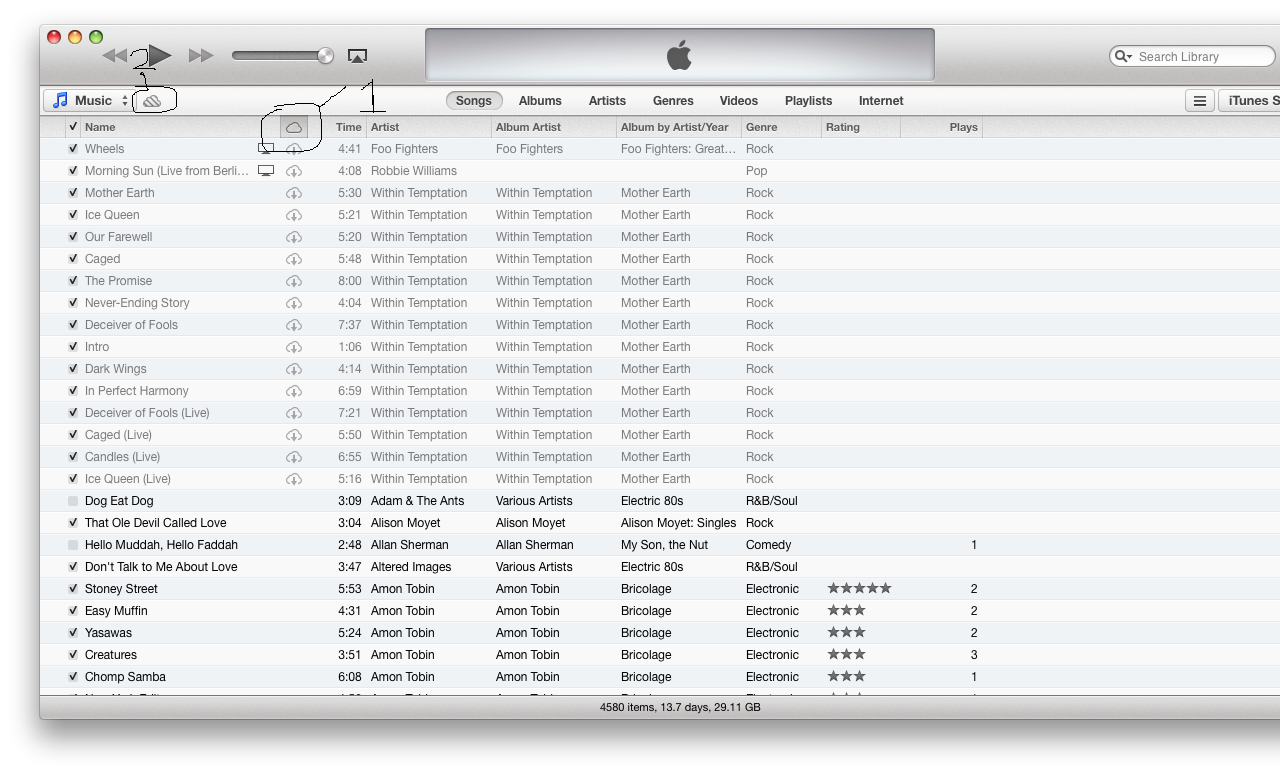Screen dimensions: 1280x768
Task: Uncheck That Ole Devil Called Love checkbox
Action: click(73, 523)
